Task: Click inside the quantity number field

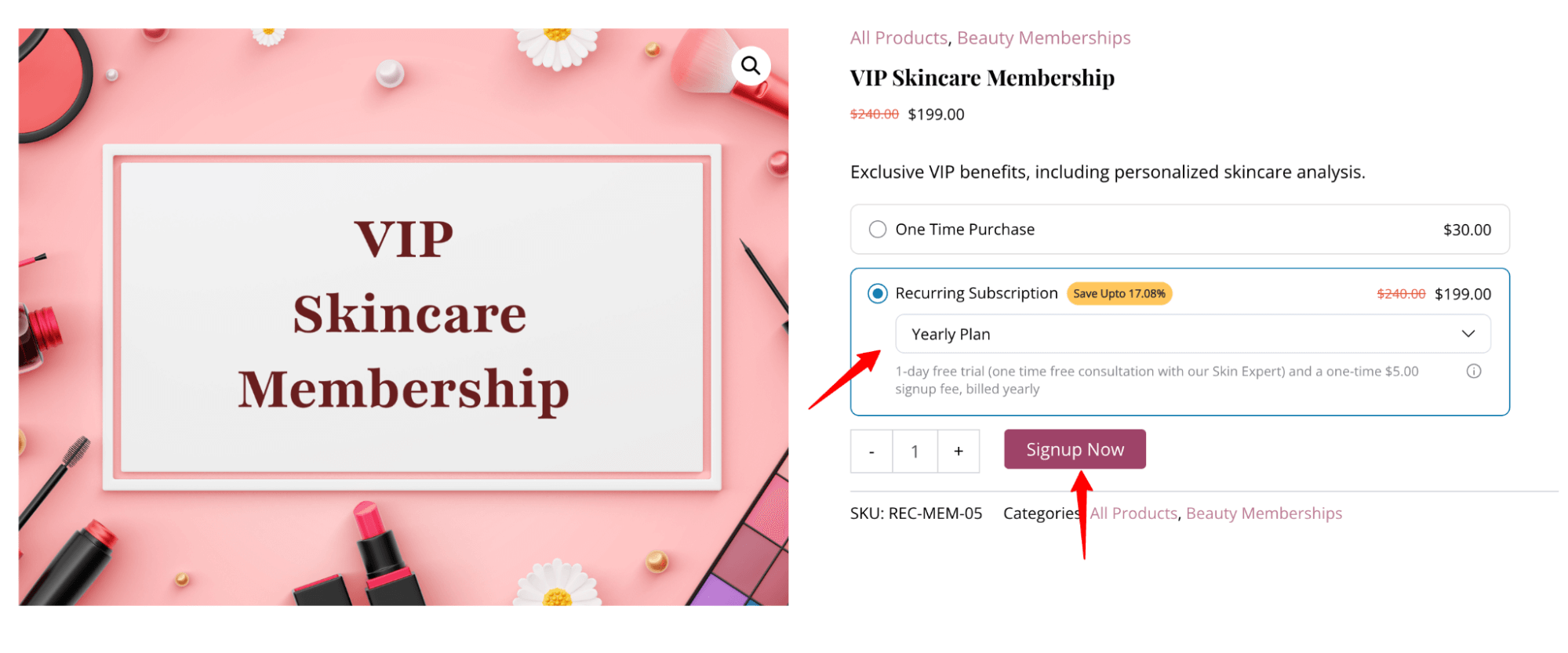Action: pos(915,451)
